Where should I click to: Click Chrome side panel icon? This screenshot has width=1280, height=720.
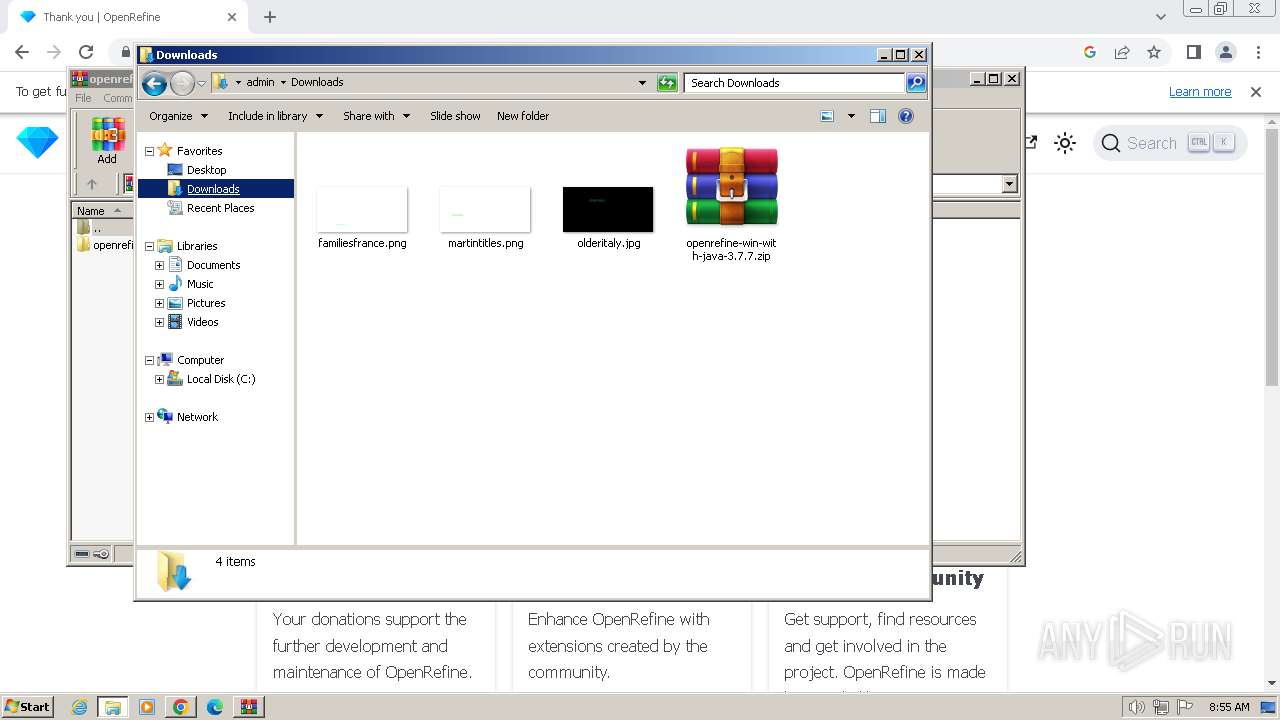pos(1194,52)
